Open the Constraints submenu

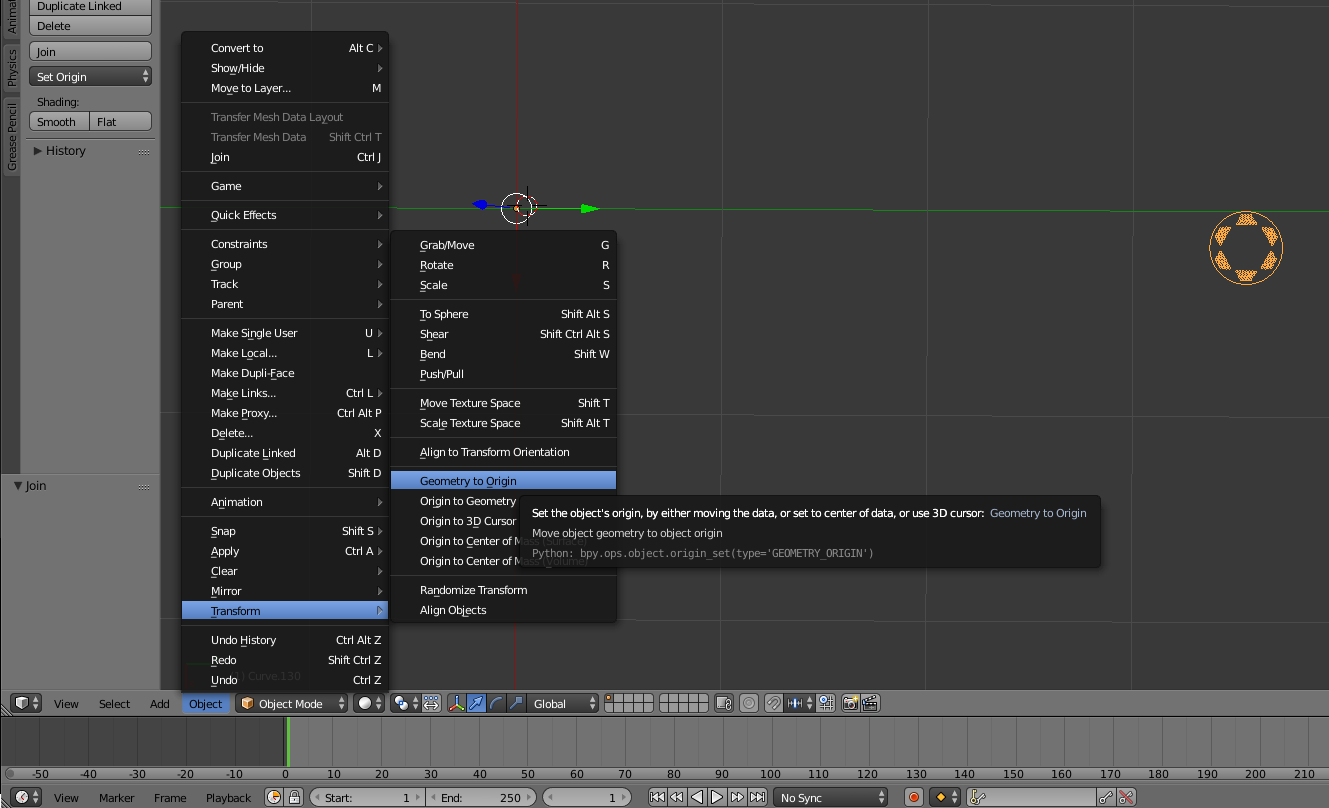click(285, 244)
